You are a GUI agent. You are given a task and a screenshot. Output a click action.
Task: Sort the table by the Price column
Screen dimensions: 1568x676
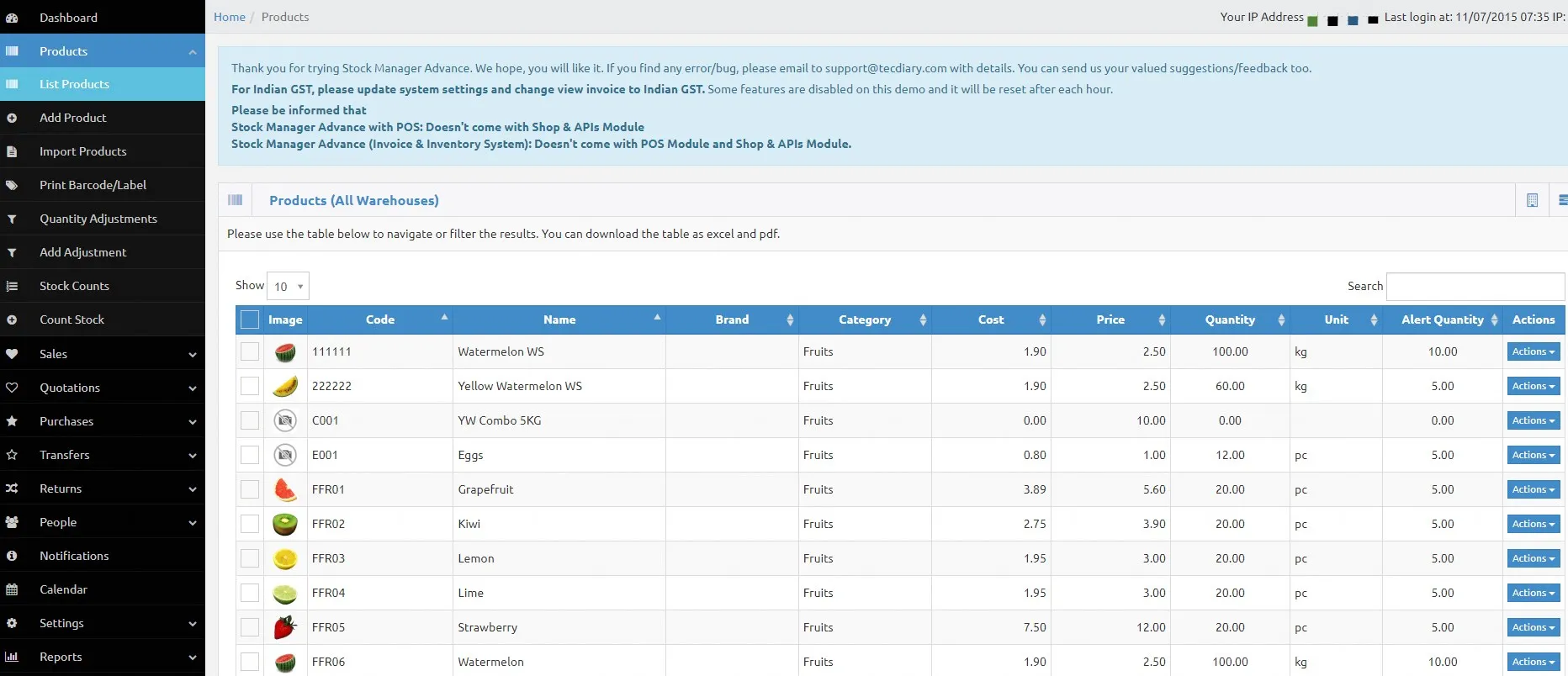1110,320
